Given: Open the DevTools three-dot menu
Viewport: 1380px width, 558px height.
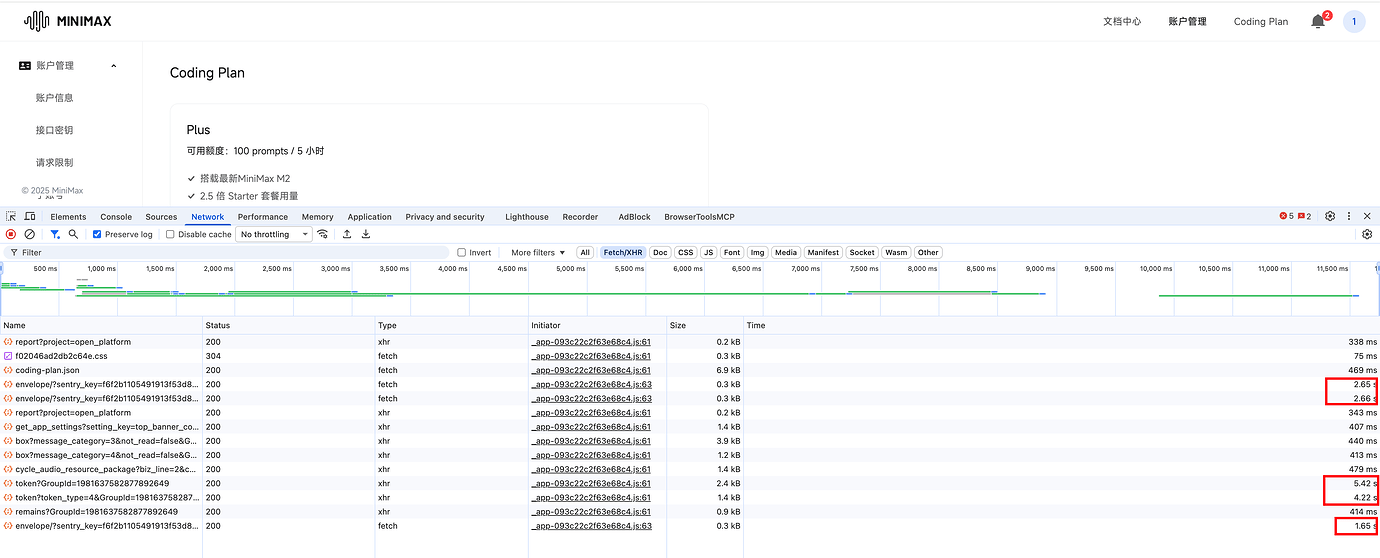Looking at the screenshot, I should click(1349, 216).
